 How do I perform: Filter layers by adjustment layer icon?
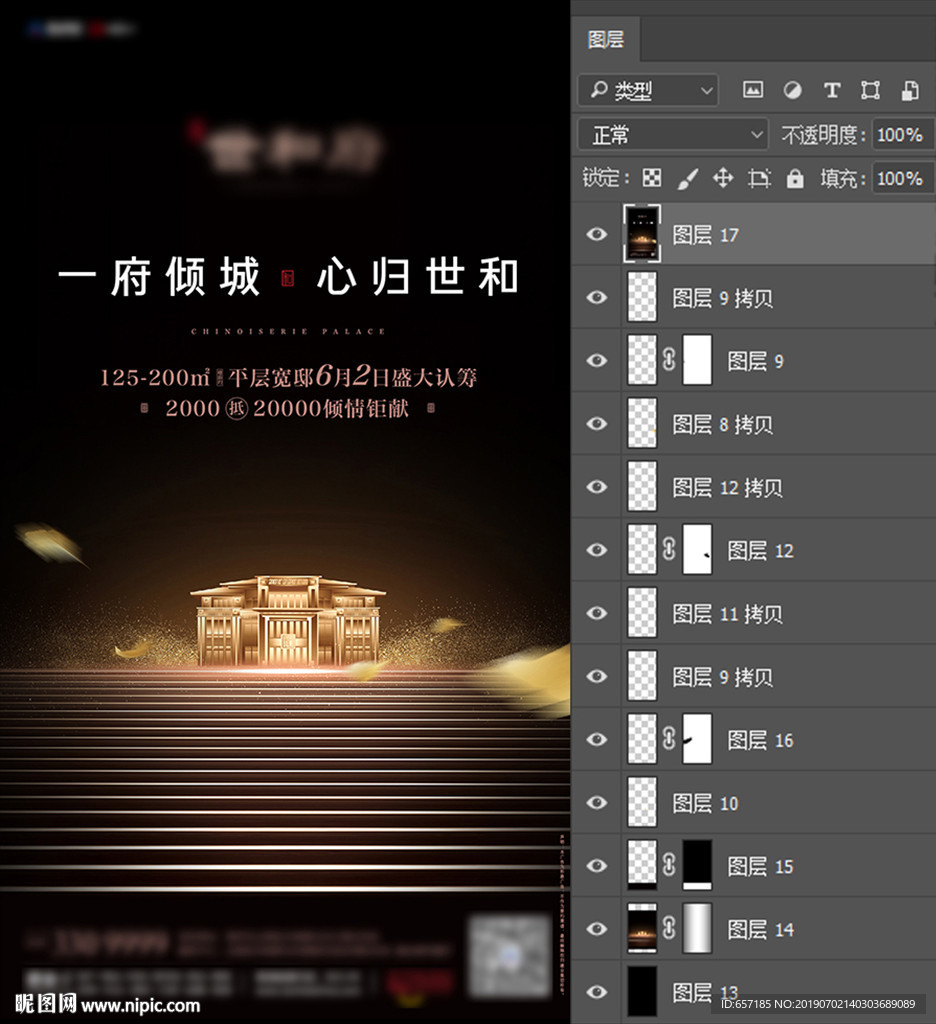[x=792, y=89]
